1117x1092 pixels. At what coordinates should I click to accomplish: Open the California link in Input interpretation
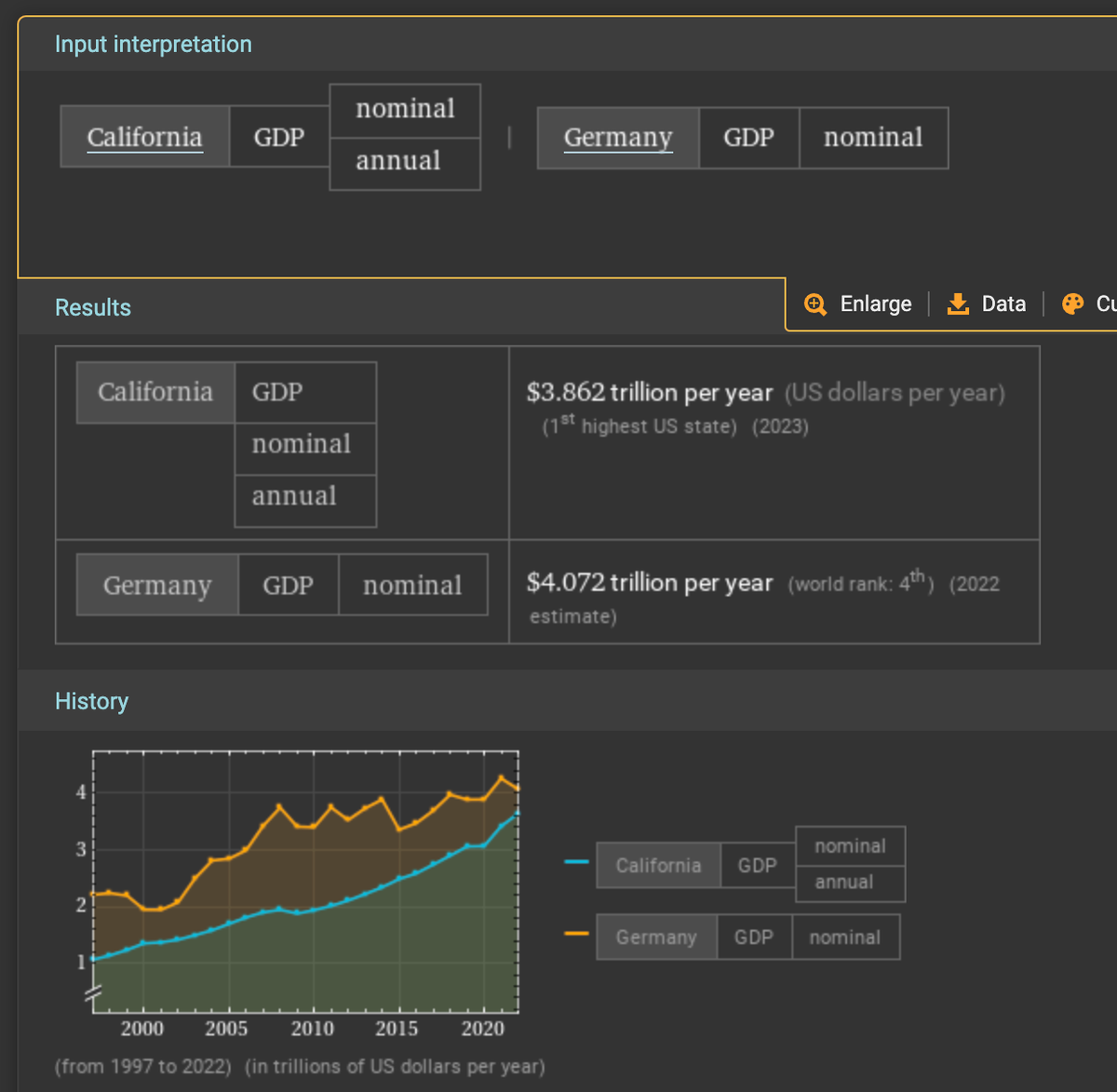pos(144,137)
